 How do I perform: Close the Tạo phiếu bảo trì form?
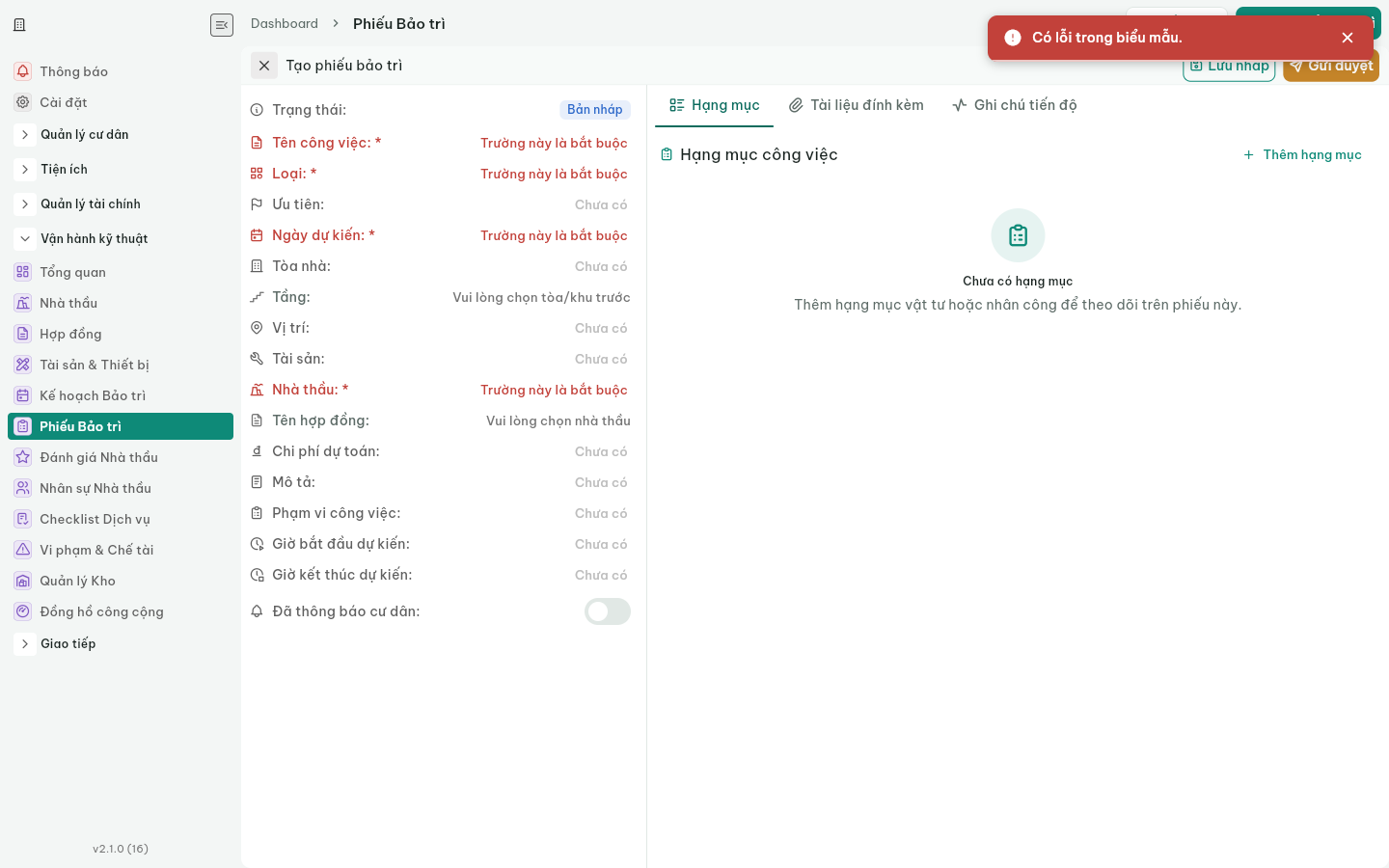coord(264,66)
